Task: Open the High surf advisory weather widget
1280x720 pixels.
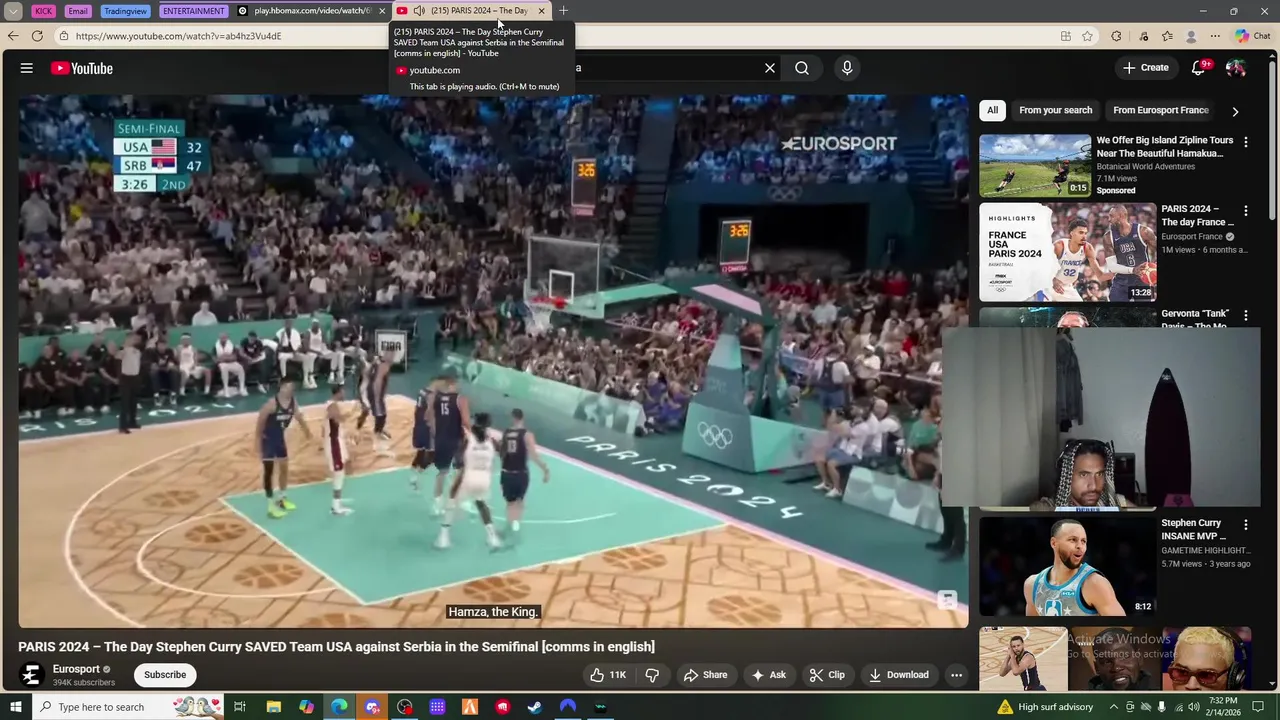Action: (x=1046, y=707)
